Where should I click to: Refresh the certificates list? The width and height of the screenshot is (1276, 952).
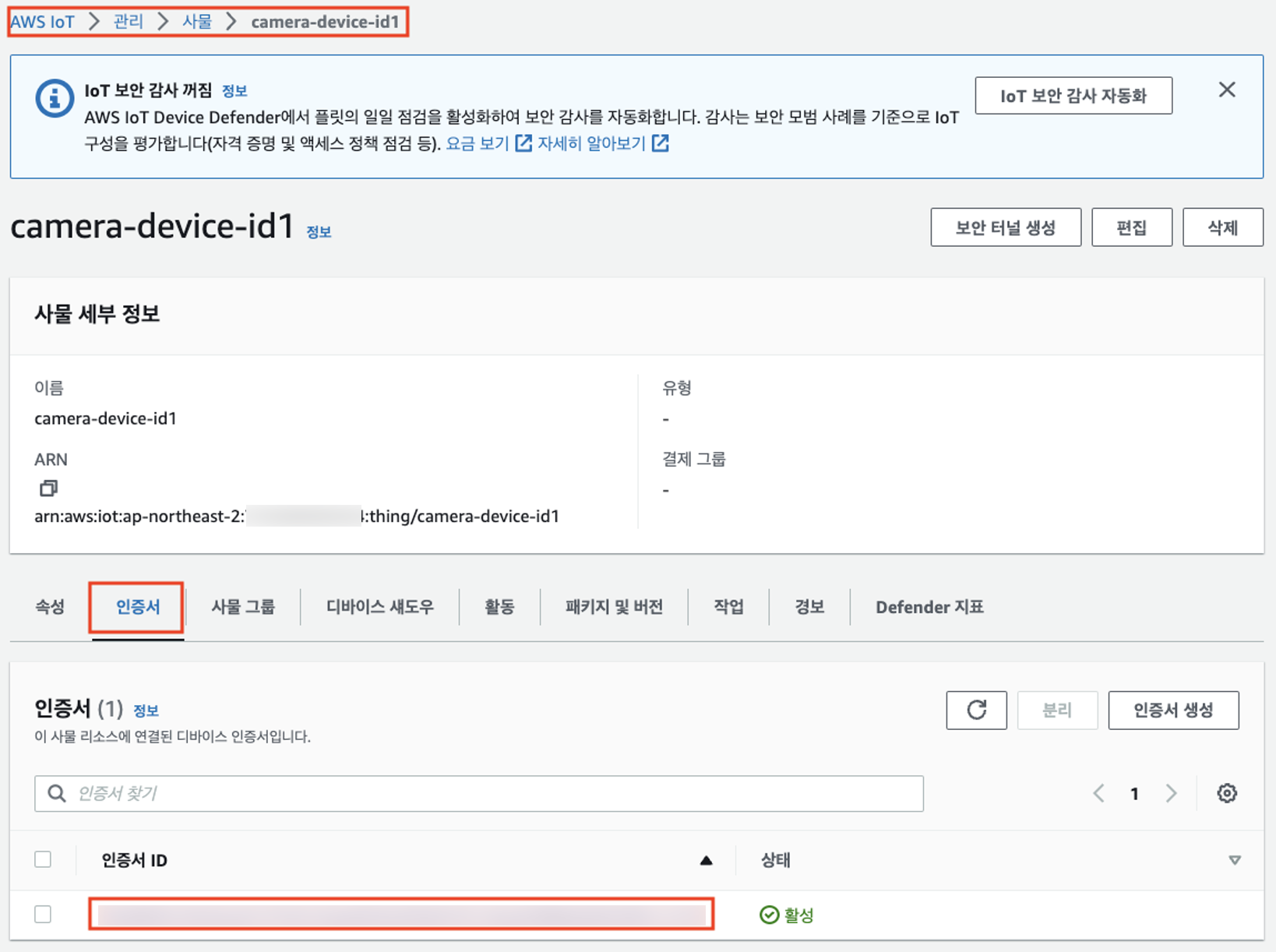[x=976, y=710]
